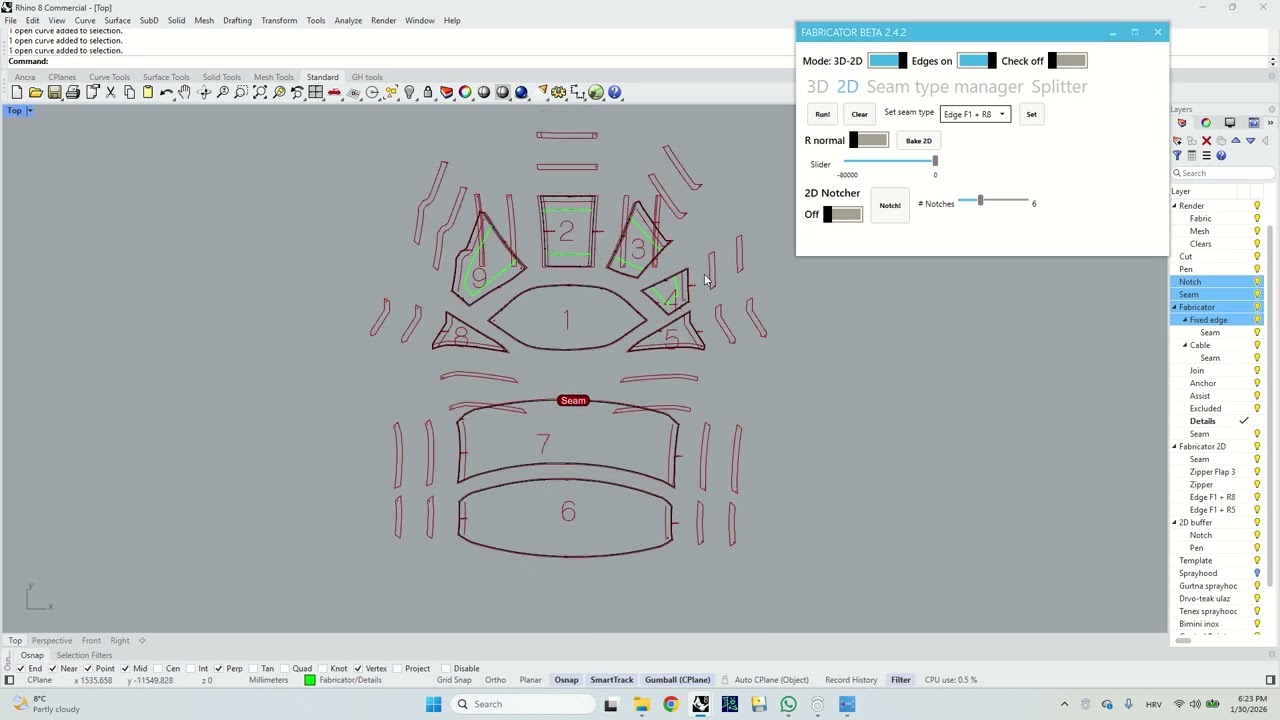Viewport: 1280px width, 720px height.
Task: Open the Seam type manager tab
Action: 945,87
